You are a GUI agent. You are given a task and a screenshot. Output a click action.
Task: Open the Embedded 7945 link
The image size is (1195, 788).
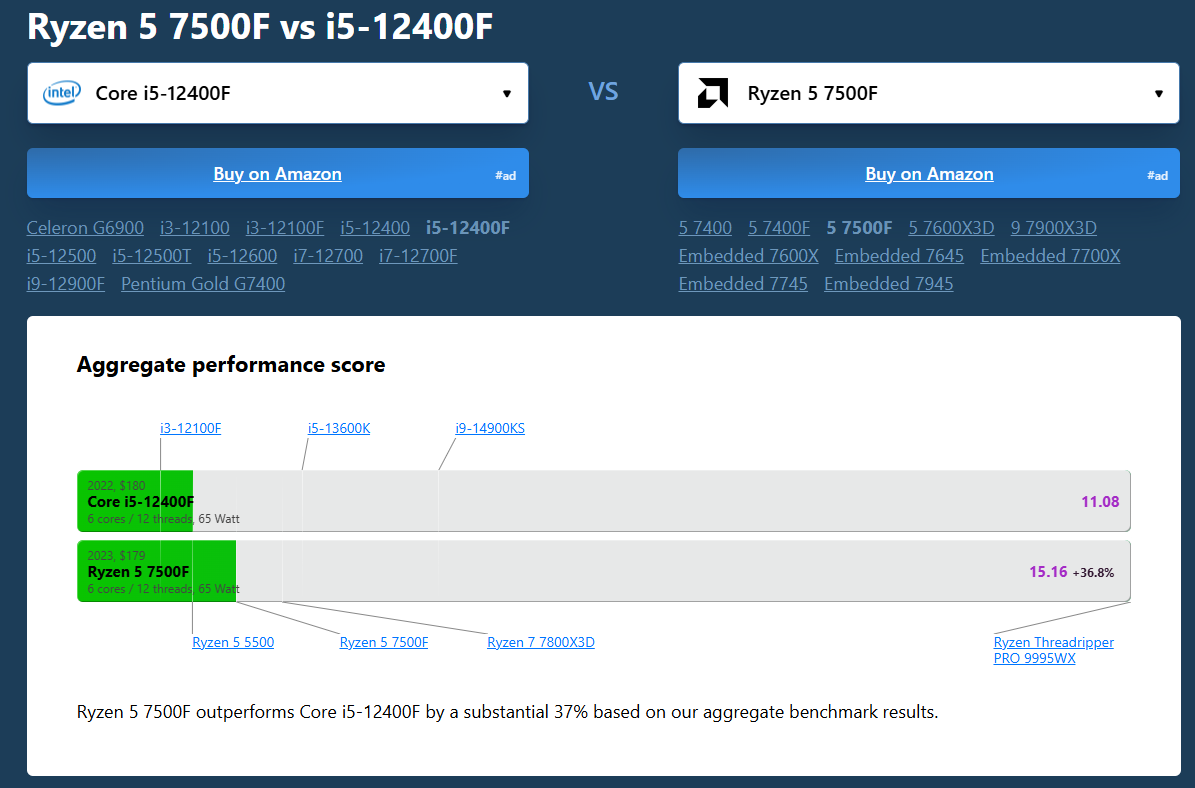889,284
